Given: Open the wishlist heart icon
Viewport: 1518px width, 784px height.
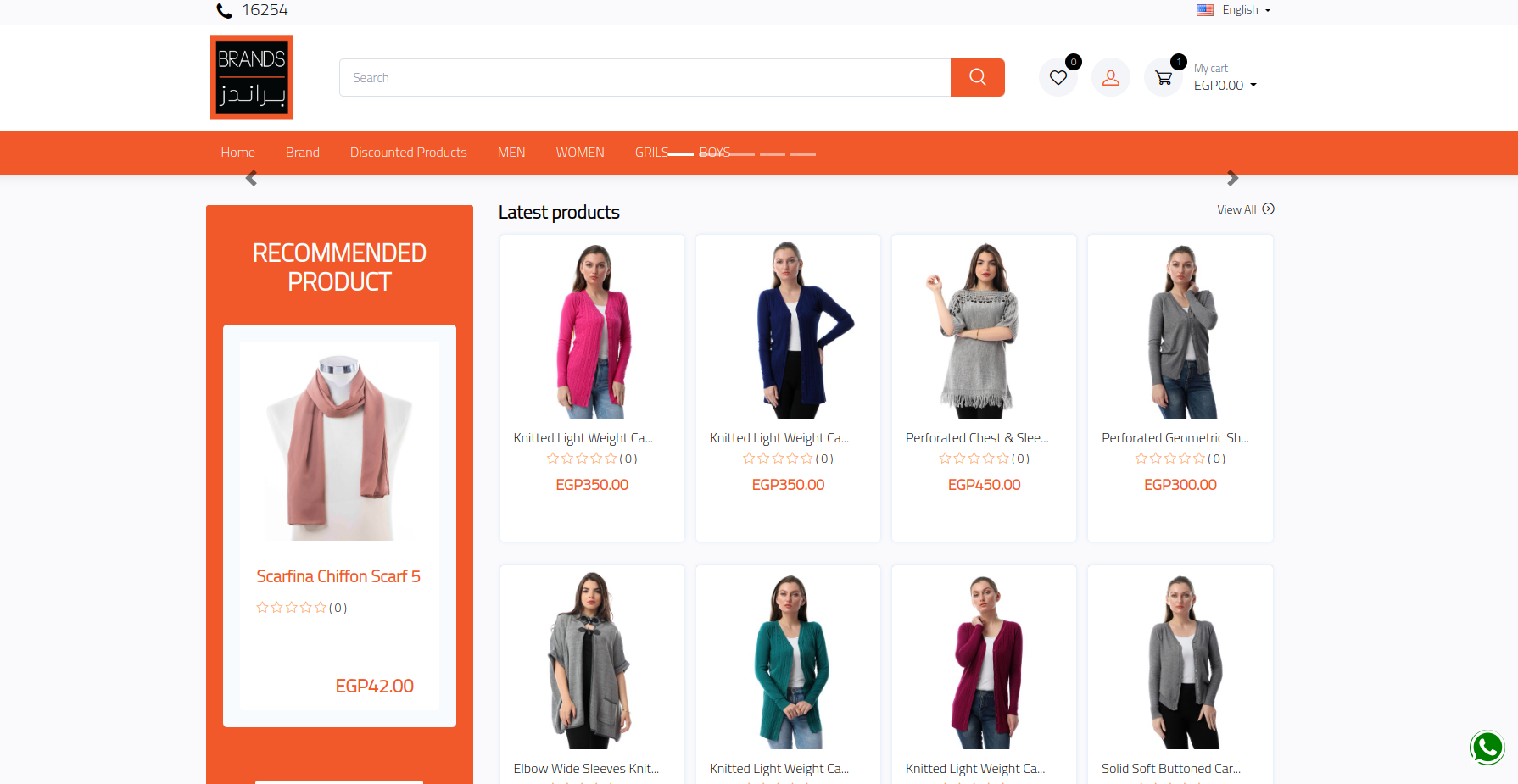Looking at the screenshot, I should (x=1058, y=78).
